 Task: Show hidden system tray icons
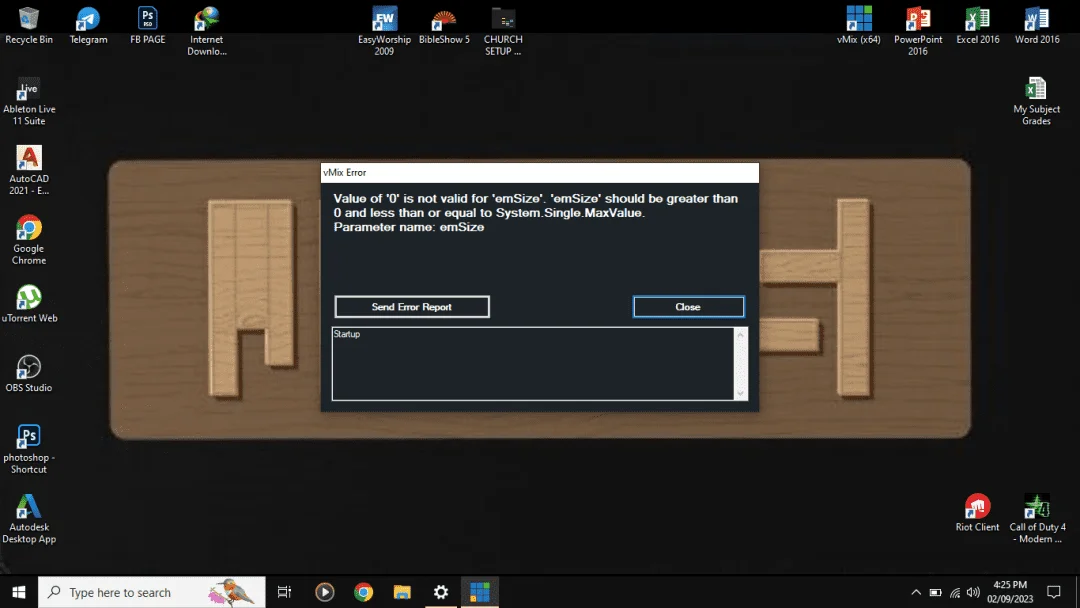916,592
